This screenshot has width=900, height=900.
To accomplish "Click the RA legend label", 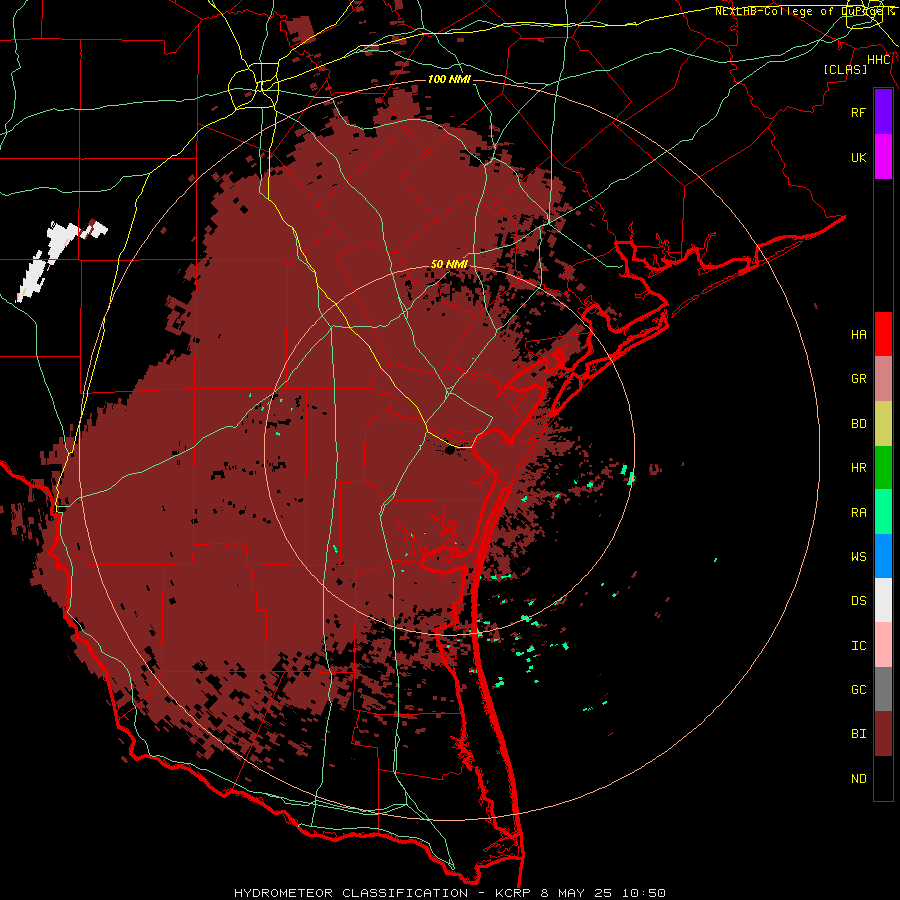I will point(858,512).
